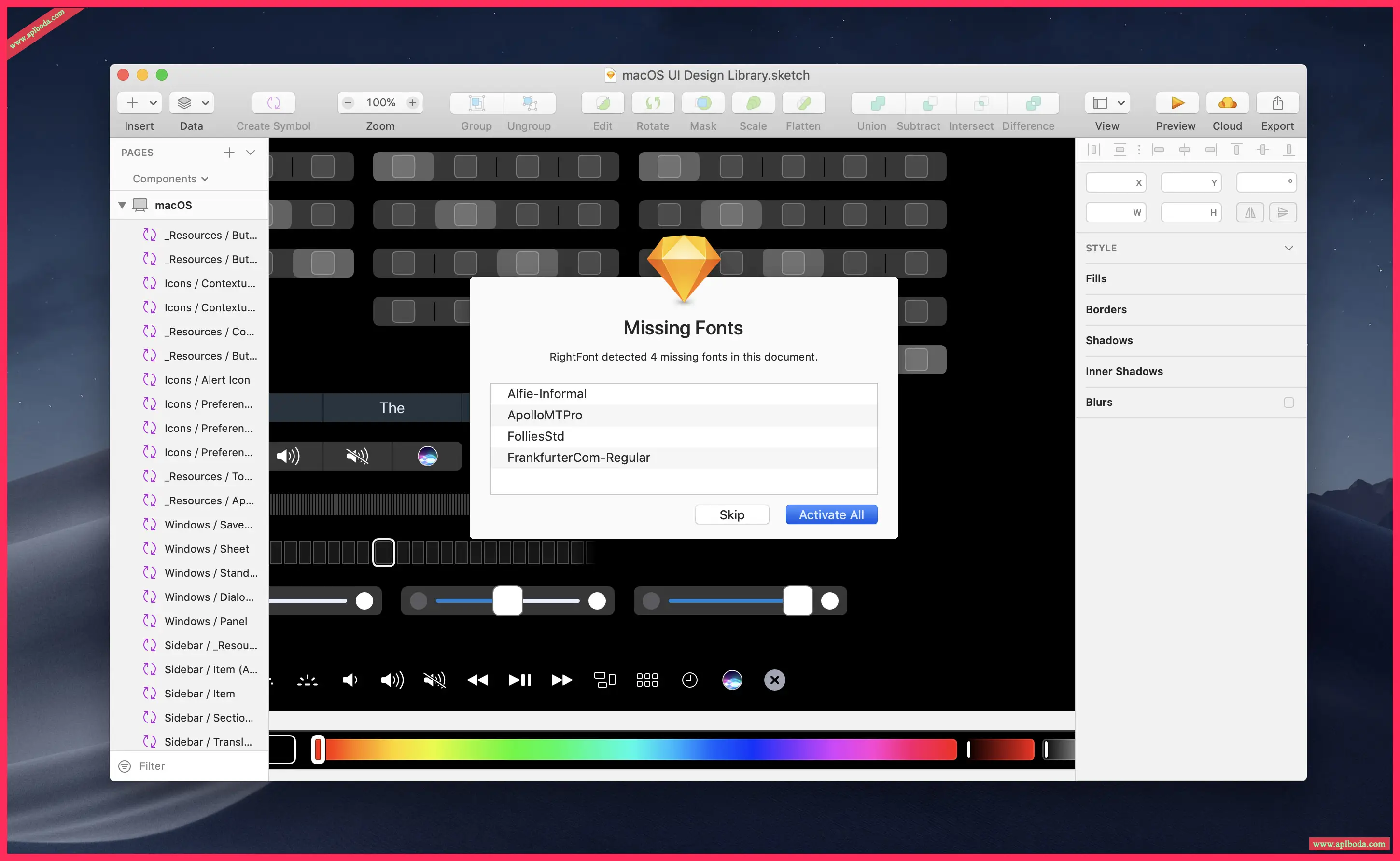Click the Intersect boolean icon
The height and width of the screenshot is (861, 1400).
981,103
